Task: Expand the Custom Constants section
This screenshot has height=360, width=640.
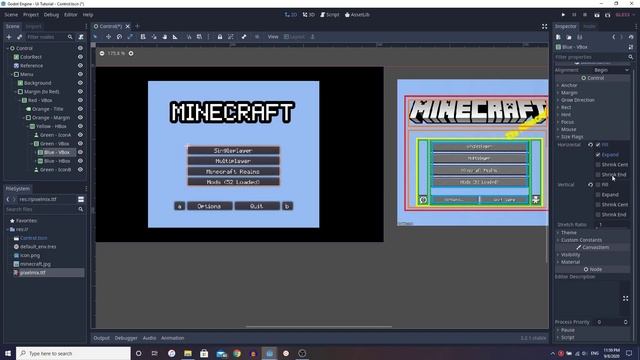Action: [x=581, y=240]
